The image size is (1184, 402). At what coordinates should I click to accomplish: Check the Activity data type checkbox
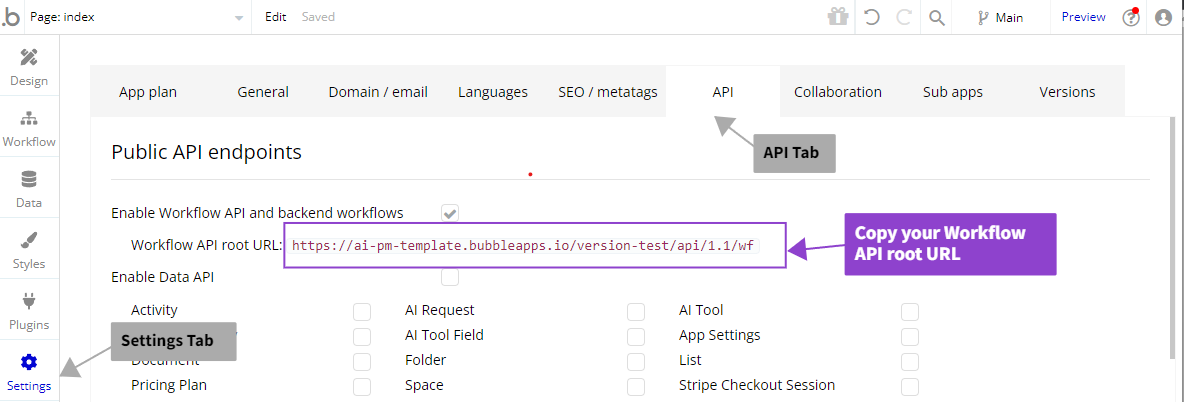click(x=361, y=311)
